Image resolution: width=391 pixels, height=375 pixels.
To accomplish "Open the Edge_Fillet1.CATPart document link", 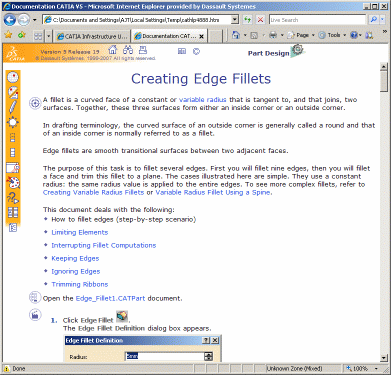I will pos(110,298).
